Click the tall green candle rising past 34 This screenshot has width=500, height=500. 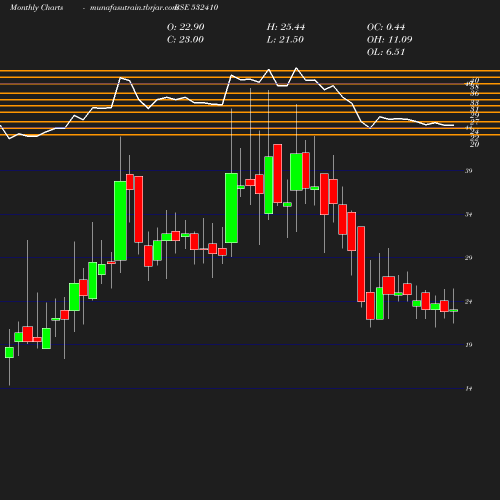coord(120,221)
